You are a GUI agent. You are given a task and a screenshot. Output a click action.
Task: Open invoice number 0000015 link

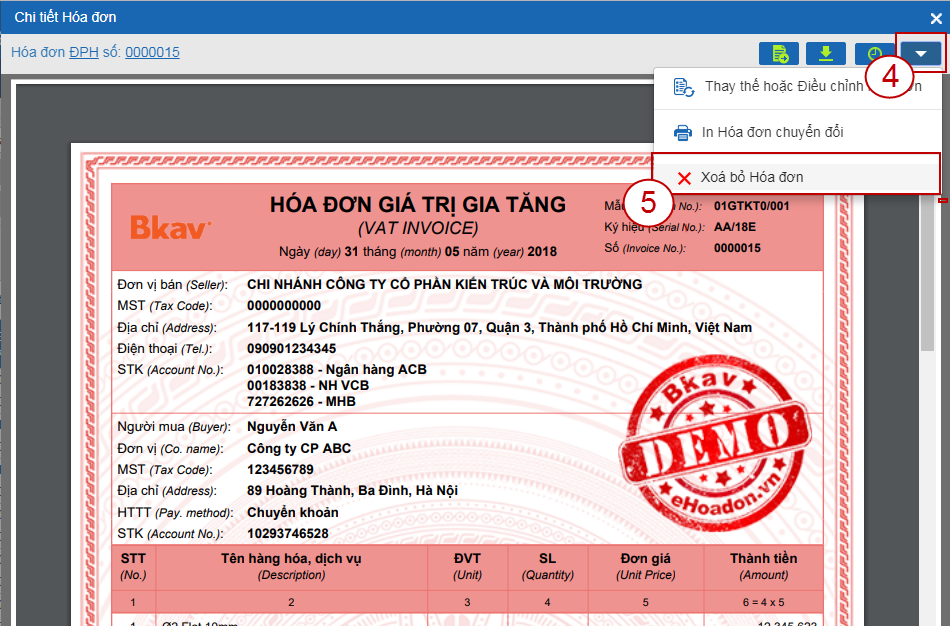152,52
